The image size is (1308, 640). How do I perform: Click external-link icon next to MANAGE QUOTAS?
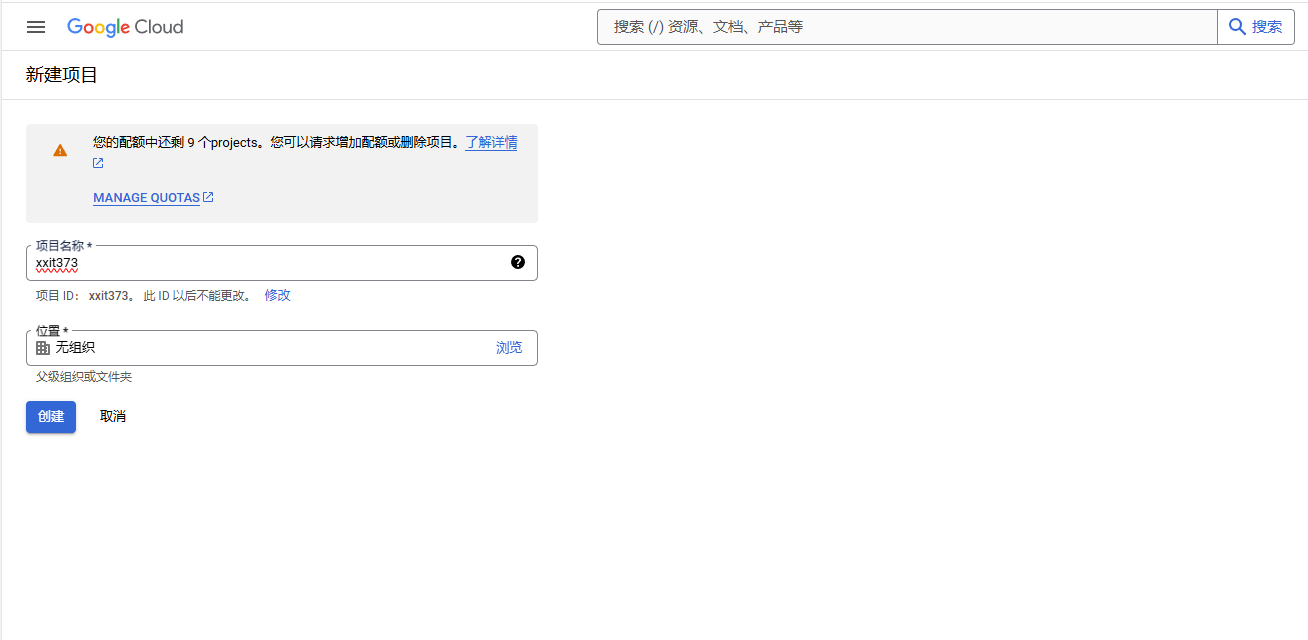(x=208, y=197)
